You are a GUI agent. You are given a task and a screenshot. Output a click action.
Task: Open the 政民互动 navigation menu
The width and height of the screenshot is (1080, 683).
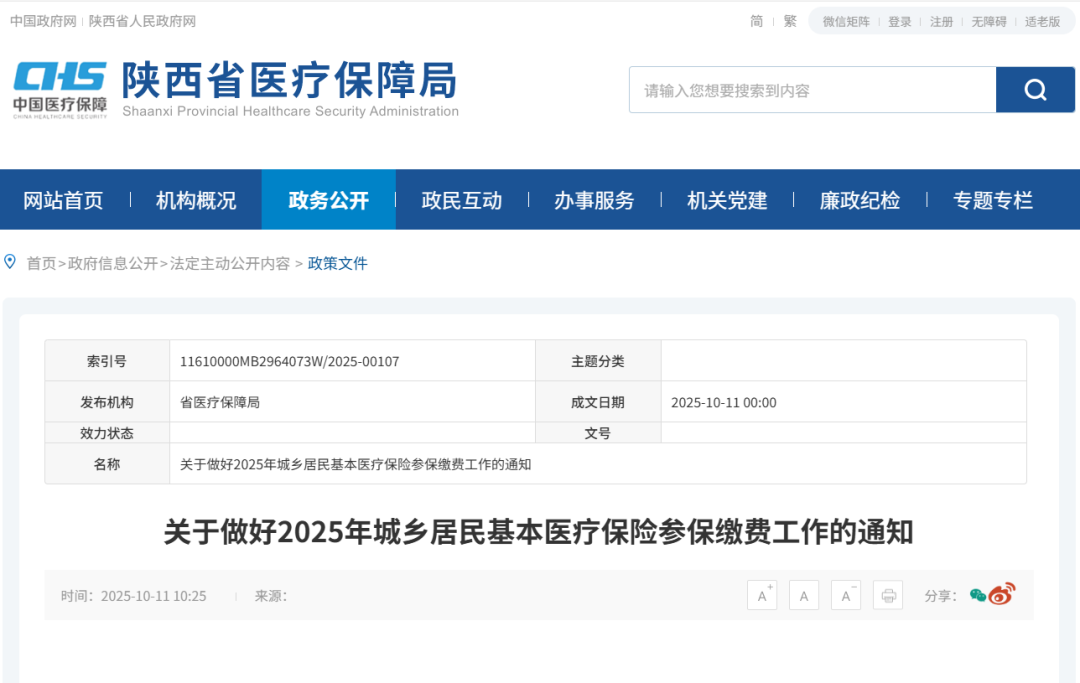pos(461,200)
